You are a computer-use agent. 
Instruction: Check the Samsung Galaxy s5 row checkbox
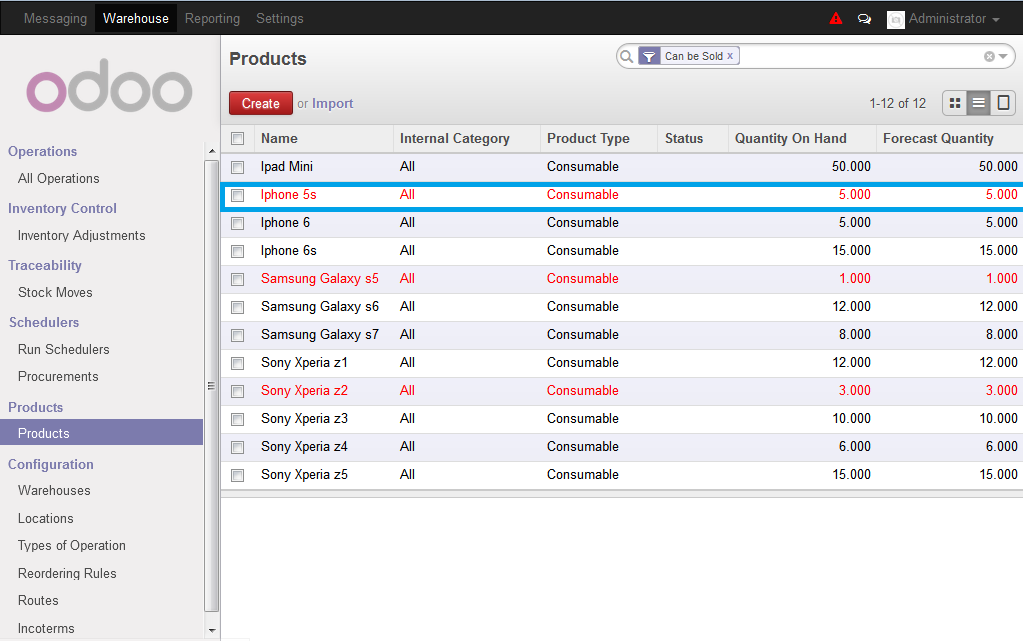(x=237, y=279)
